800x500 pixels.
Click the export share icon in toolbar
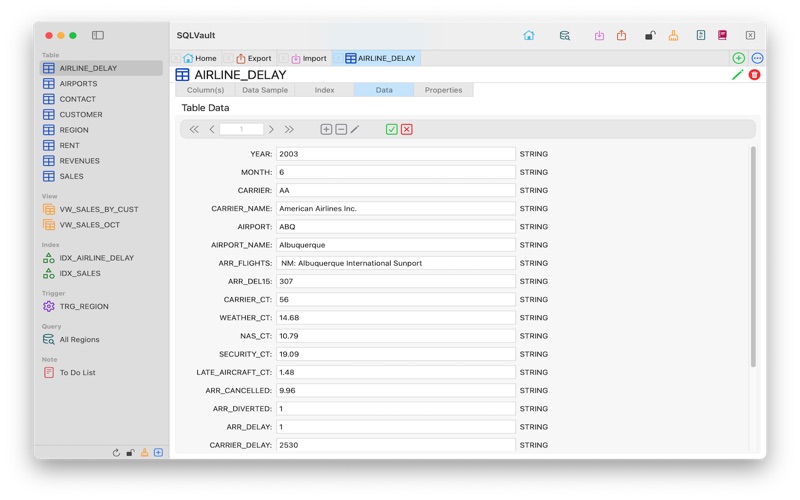pos(621,35)
